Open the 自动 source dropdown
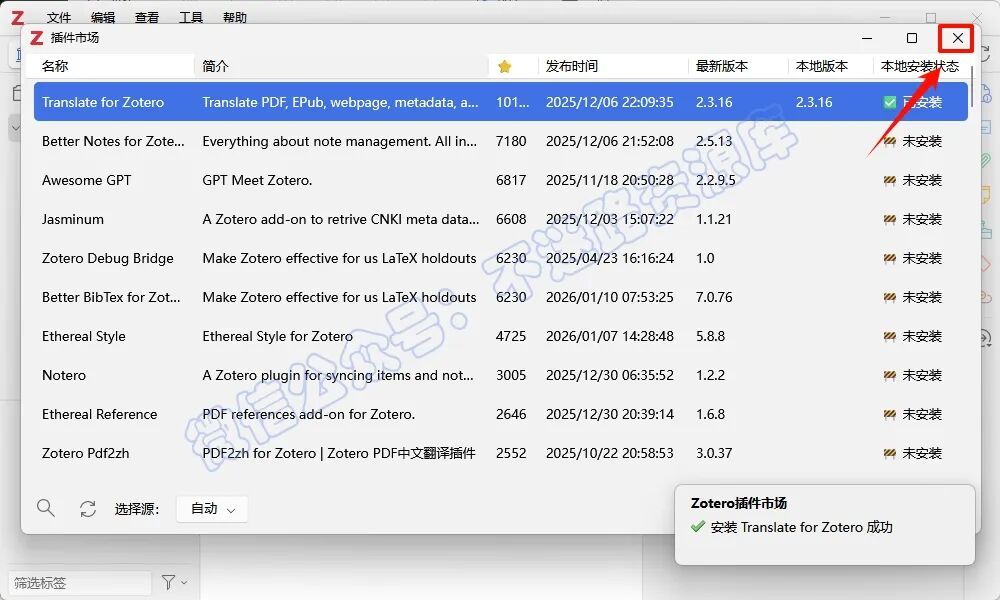The width and height of the screenshot is (1000, 600). (x=212, y=509)
